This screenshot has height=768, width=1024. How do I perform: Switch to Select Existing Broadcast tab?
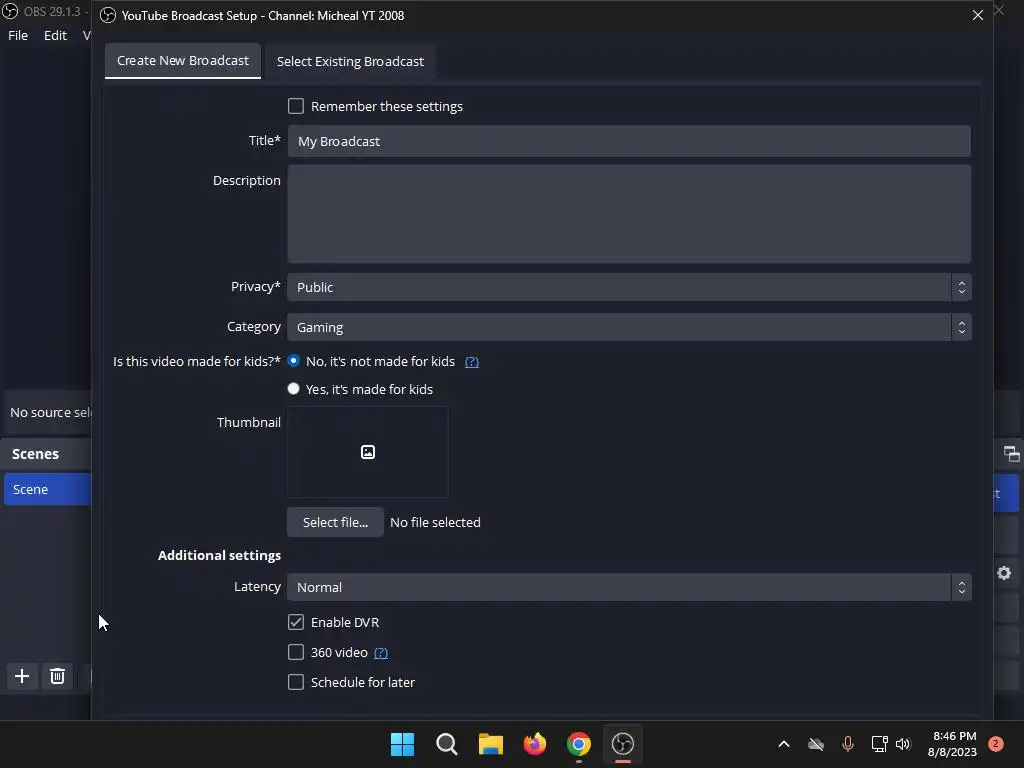(350, 61)
